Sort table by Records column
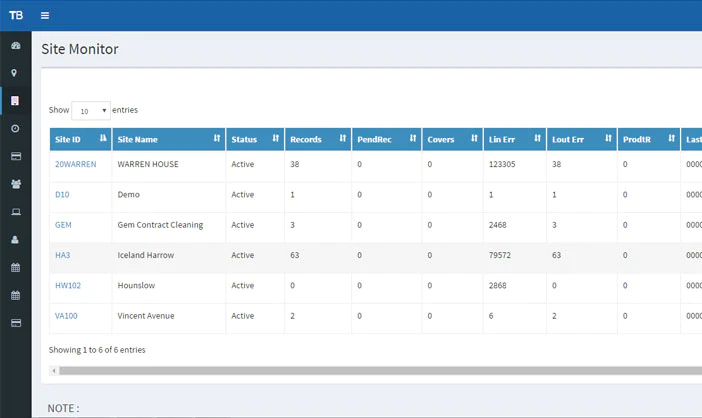Viewport: 702px width, 418px height. [x=318, y=139]
